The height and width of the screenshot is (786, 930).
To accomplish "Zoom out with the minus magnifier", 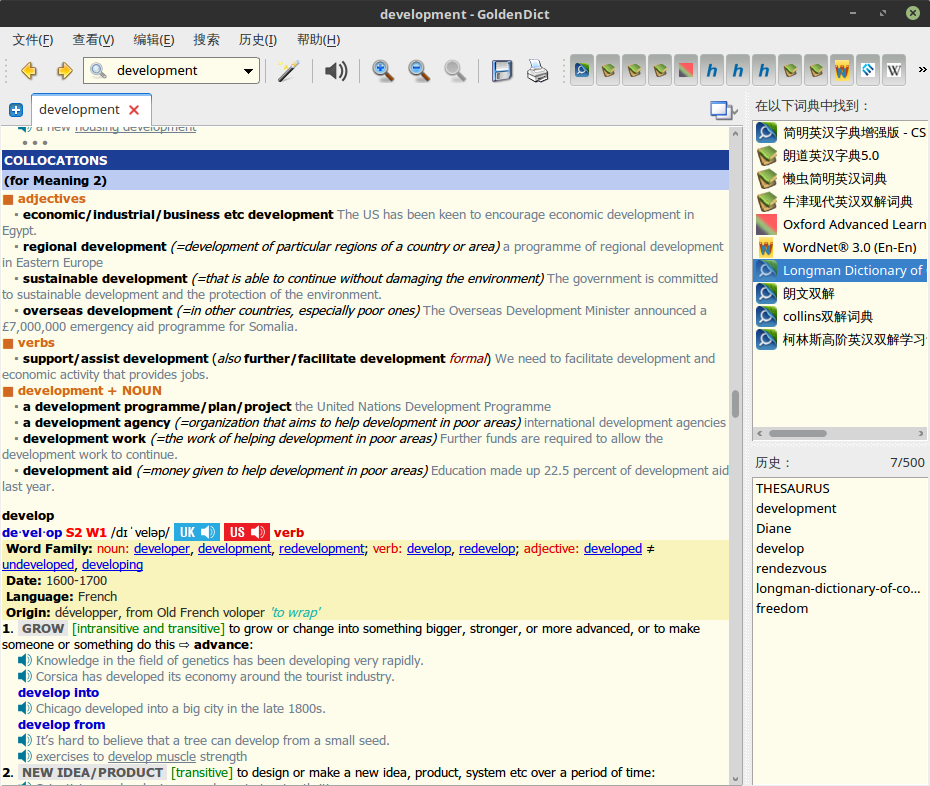I will click(418, 71).
